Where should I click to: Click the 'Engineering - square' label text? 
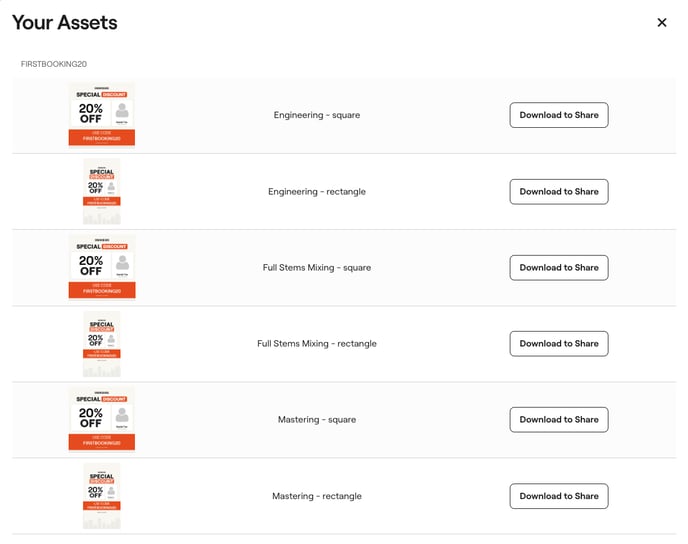[317, 115]
